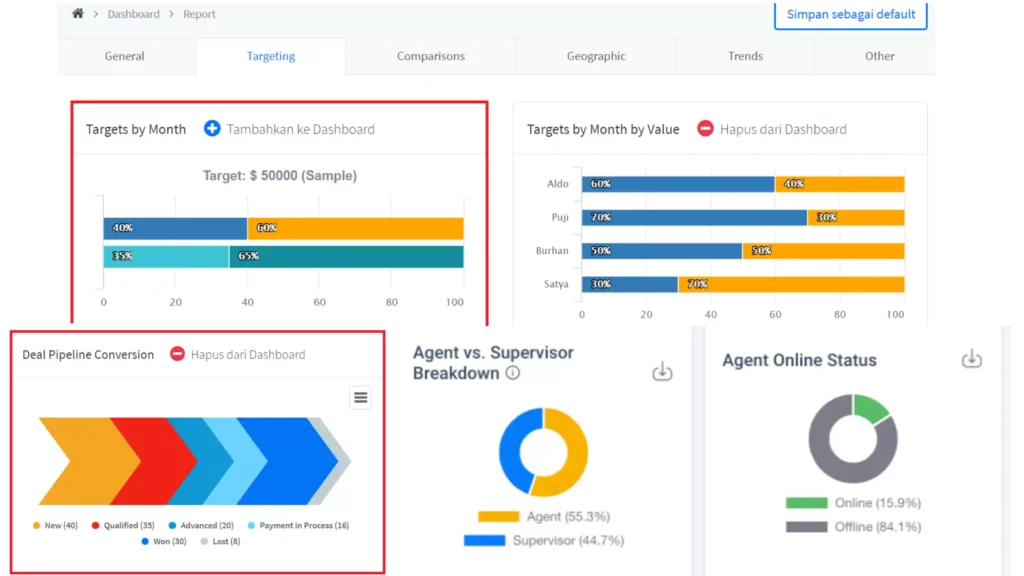Image resolution: width=1024 pixels, height=576 pixels.
Task: Switch to the Geographic tab
Action: point(596,56)
